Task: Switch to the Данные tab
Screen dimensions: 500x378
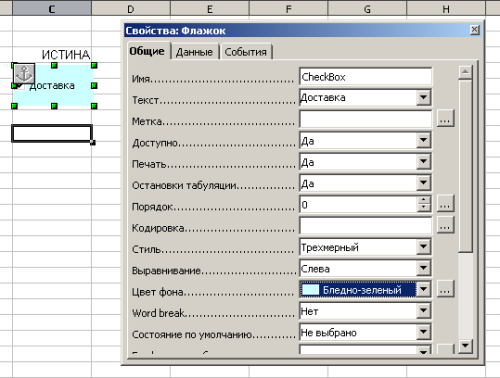Action: (194, 52)
